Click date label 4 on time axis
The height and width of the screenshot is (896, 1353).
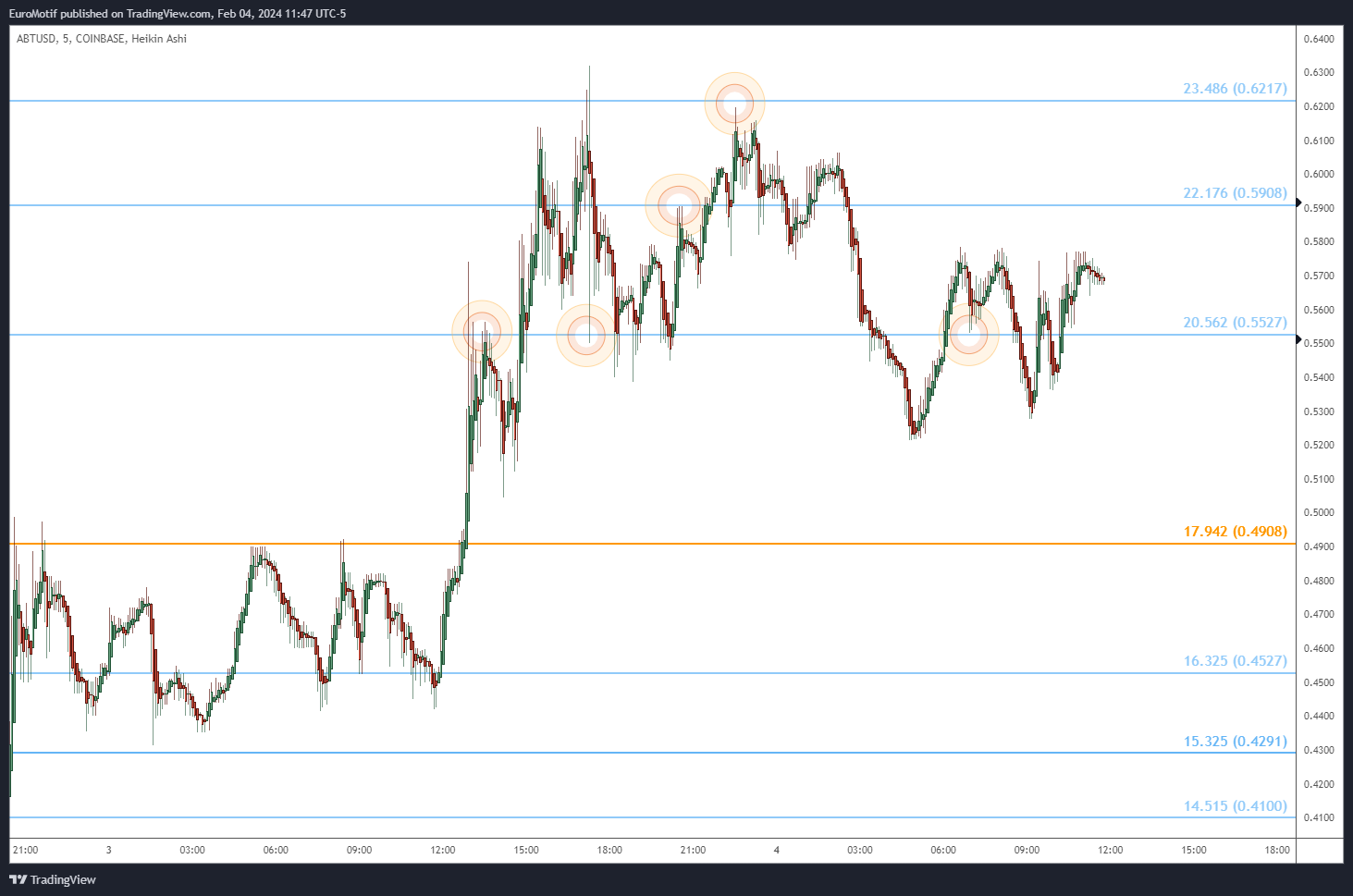pos(777,850)
